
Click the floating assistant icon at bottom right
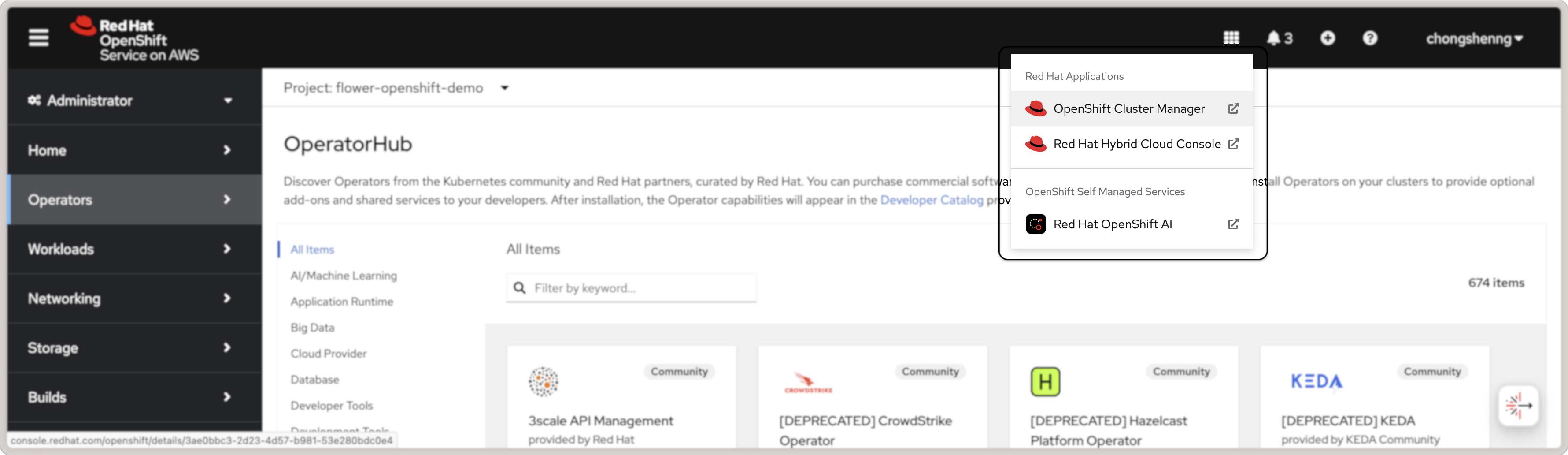1518,406
